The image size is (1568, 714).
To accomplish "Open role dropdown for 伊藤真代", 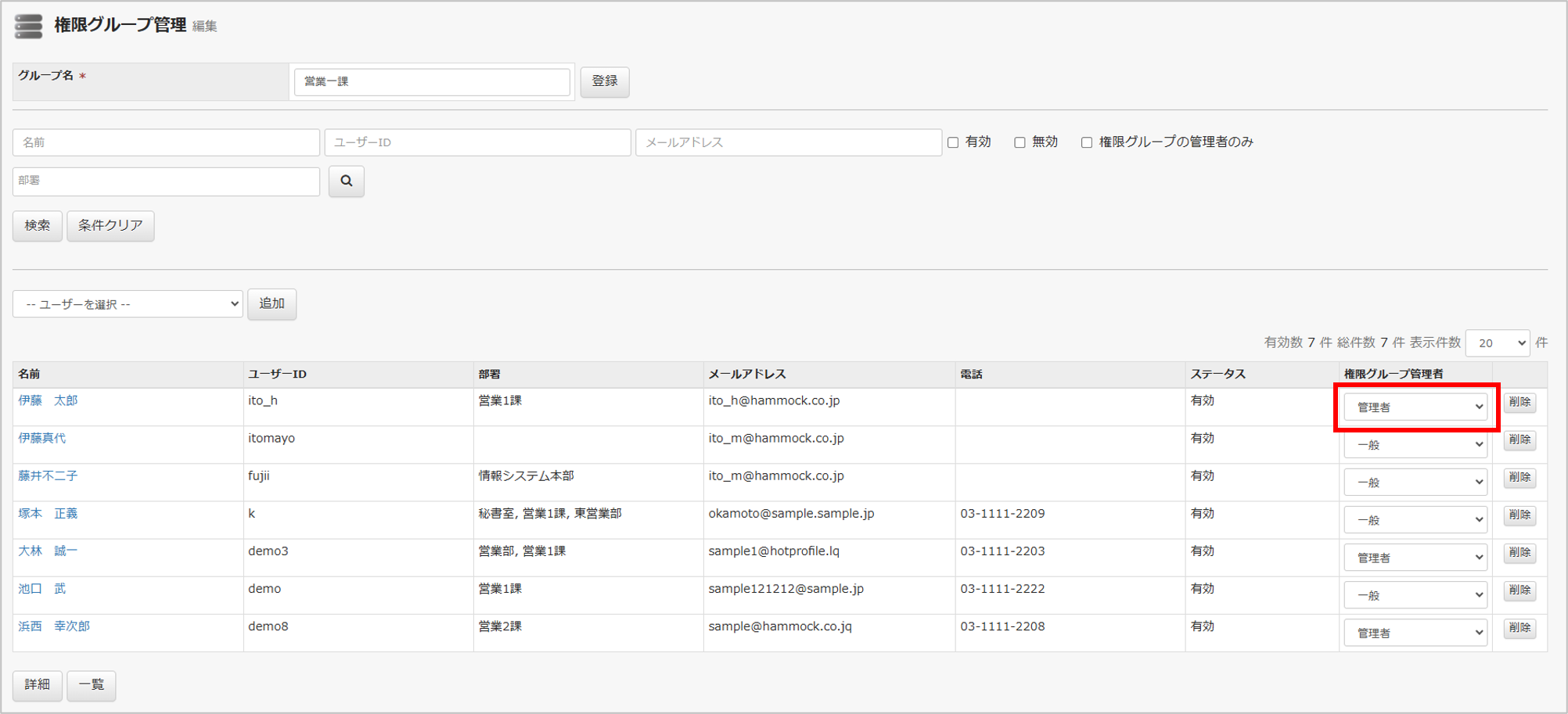I will [1415, 445].
